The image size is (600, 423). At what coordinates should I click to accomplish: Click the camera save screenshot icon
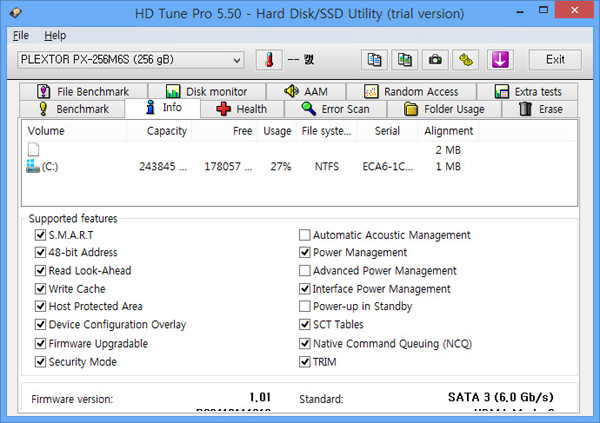click(435, 60)
